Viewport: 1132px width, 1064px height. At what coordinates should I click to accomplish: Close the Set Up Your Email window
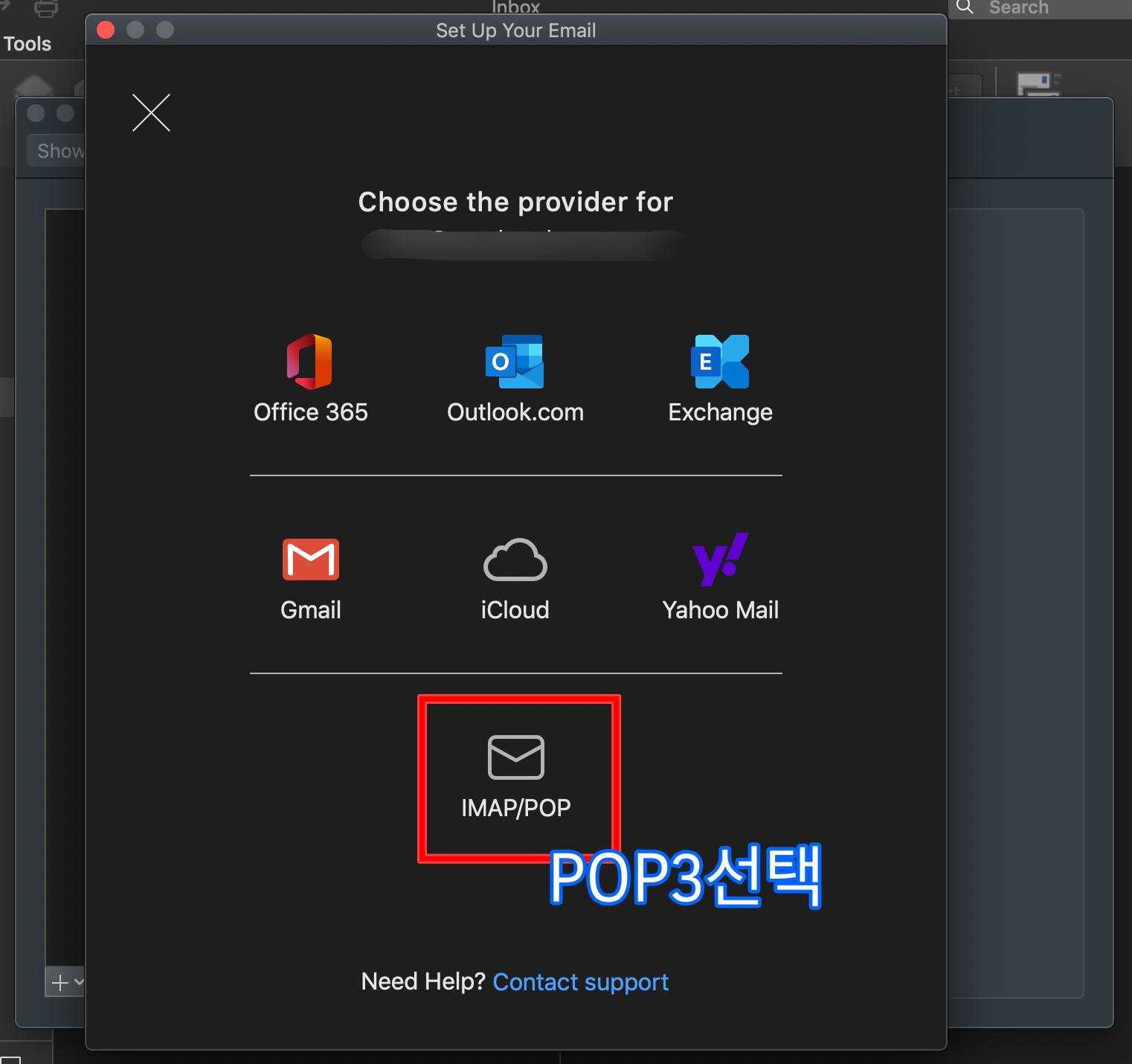click(106, 30)
